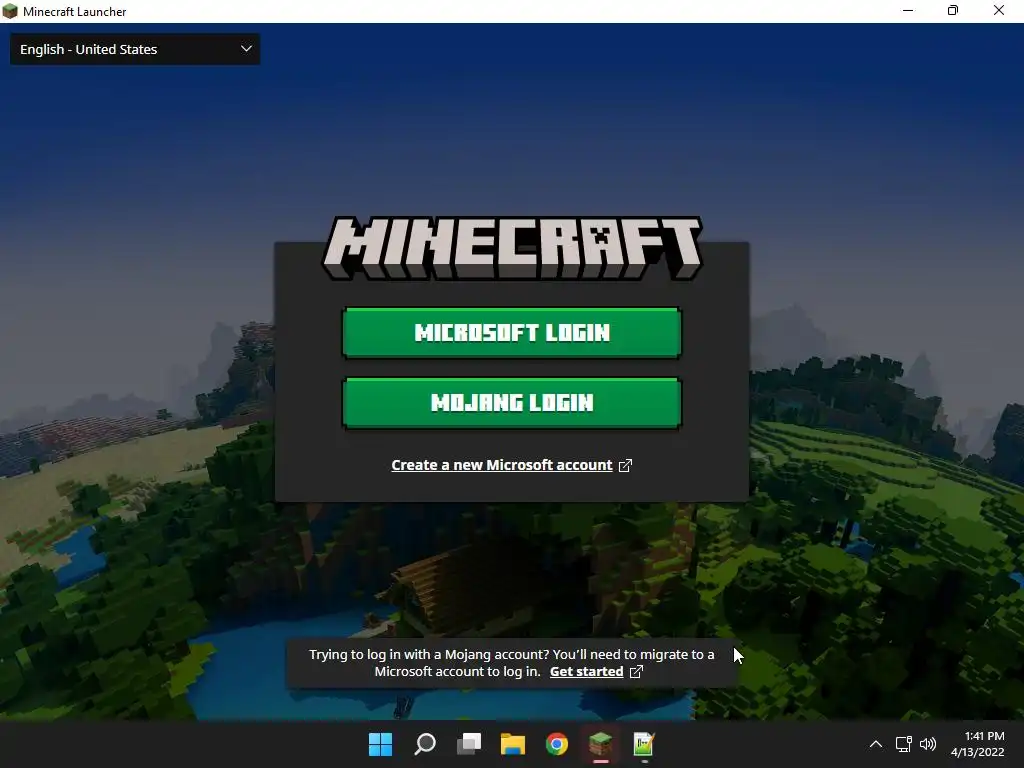Open the notepad app icon on taskbar
This screenshot has height=768, width=1024.
click(x=644, y=744)
